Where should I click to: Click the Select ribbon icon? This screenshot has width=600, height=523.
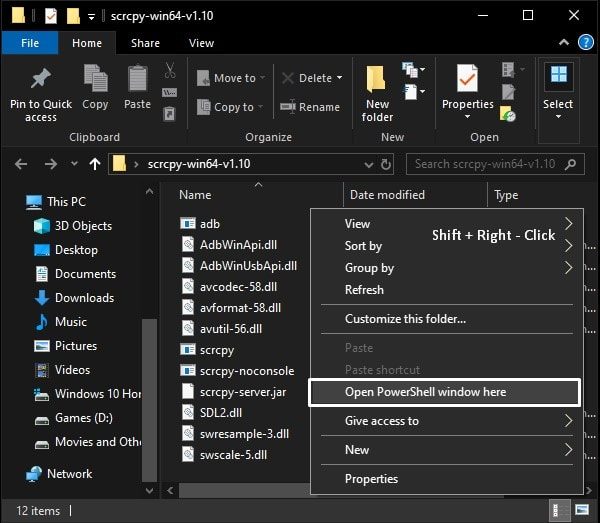(x=558, y=75)
